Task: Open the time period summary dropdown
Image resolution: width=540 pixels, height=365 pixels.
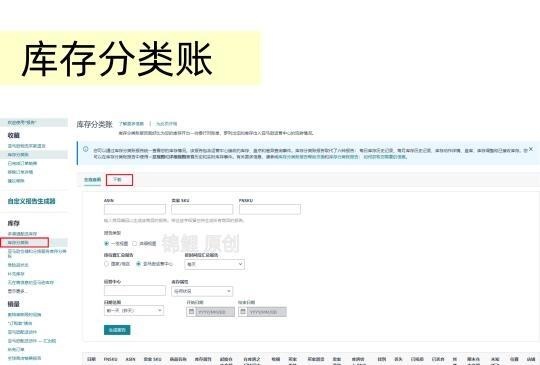Action: coord(215,264)
